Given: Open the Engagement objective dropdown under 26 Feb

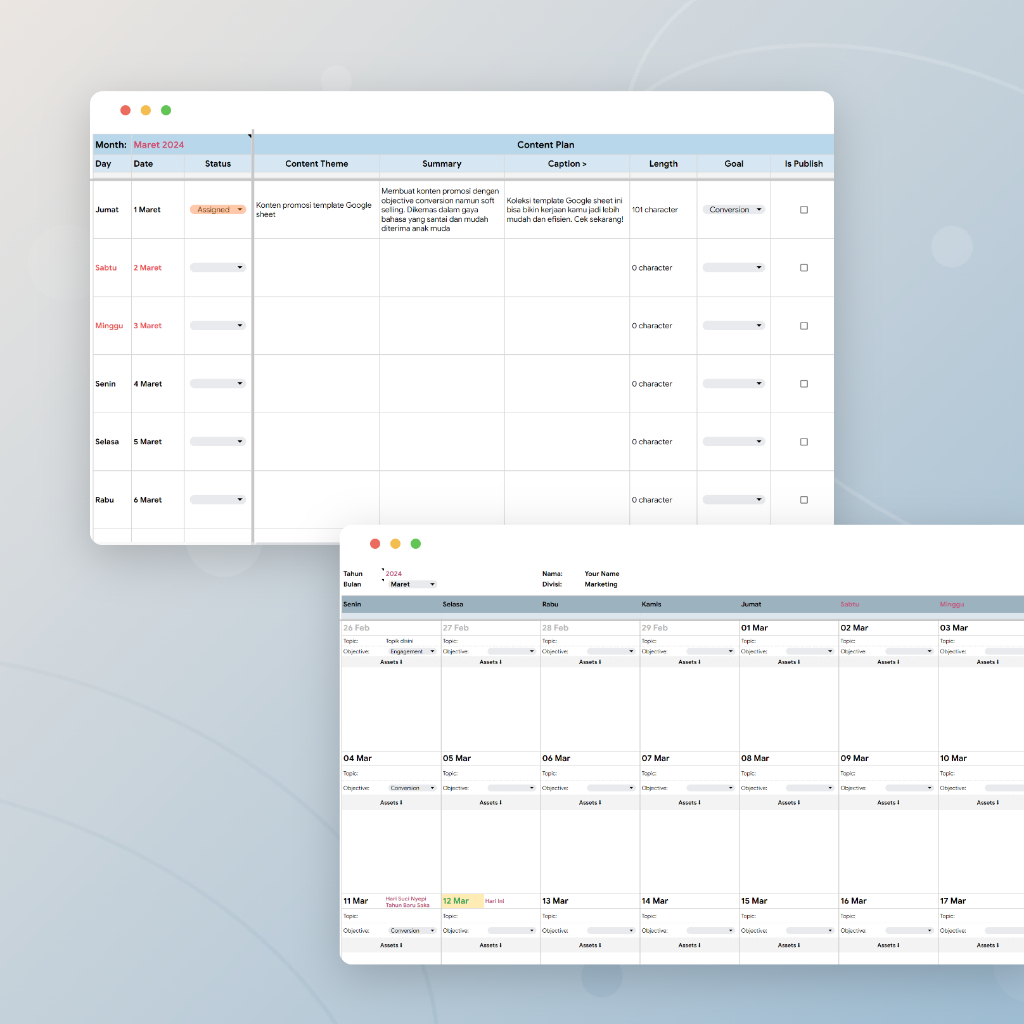Looking at the screenshot, I should tap(414, 650).
